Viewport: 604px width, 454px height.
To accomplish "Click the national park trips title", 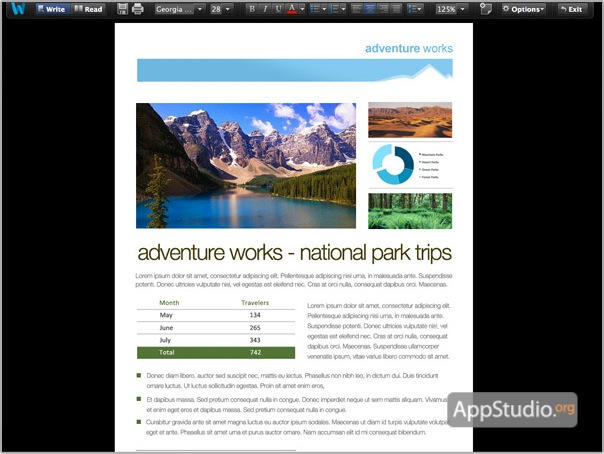I will click(295, 253).
